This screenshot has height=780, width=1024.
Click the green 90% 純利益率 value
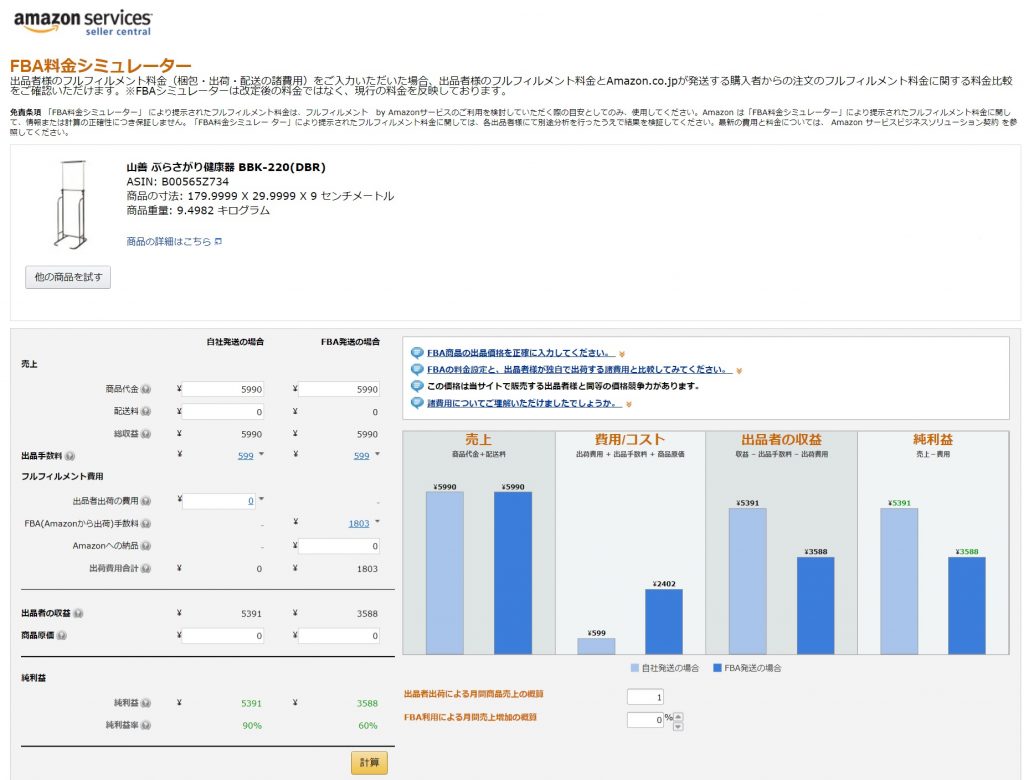click(252, 726)
